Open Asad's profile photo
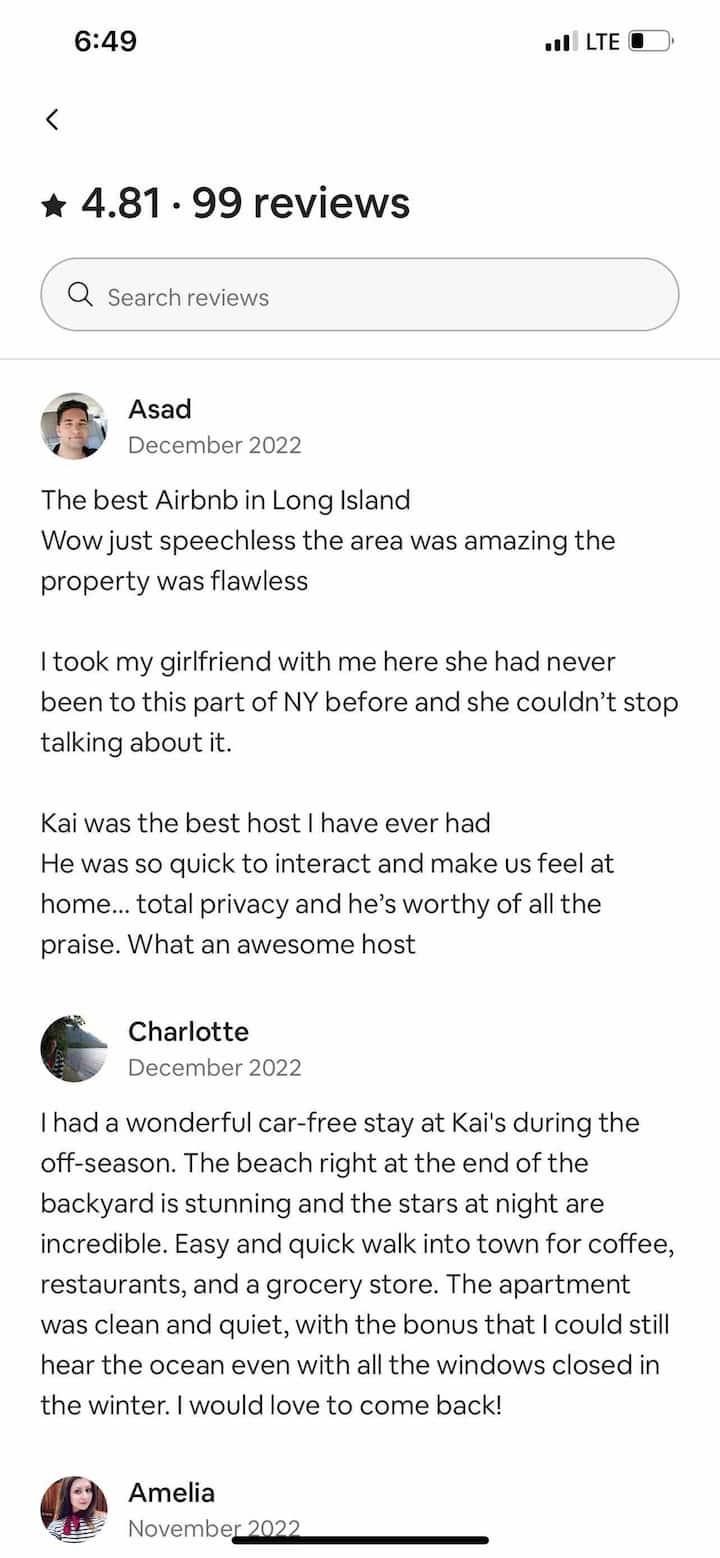This screenshot has width=720, height=1558. pos(74,426)
